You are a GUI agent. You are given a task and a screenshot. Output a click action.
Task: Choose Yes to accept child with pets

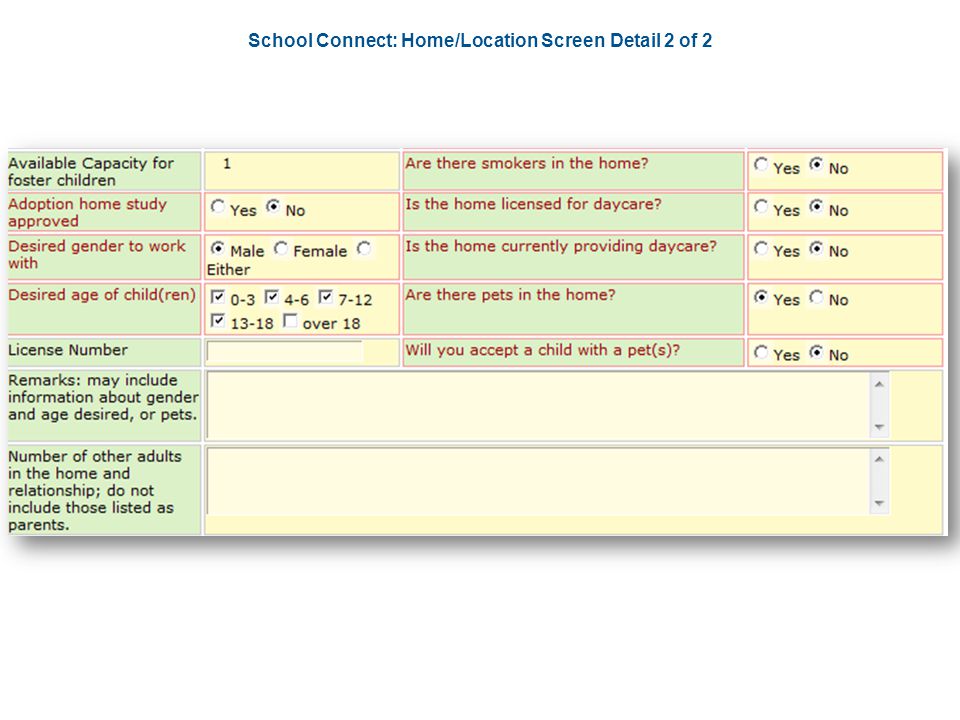pos(760,352)
